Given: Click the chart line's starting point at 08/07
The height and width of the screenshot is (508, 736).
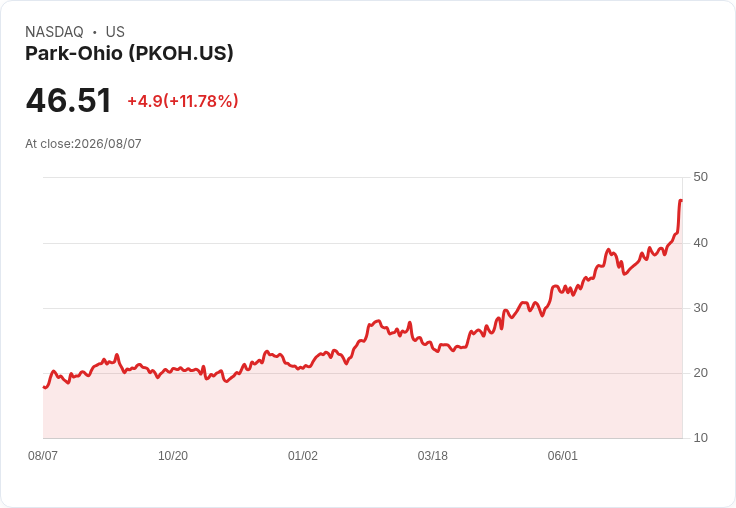Looking at the screenshot, I should (x=44, y=387).
